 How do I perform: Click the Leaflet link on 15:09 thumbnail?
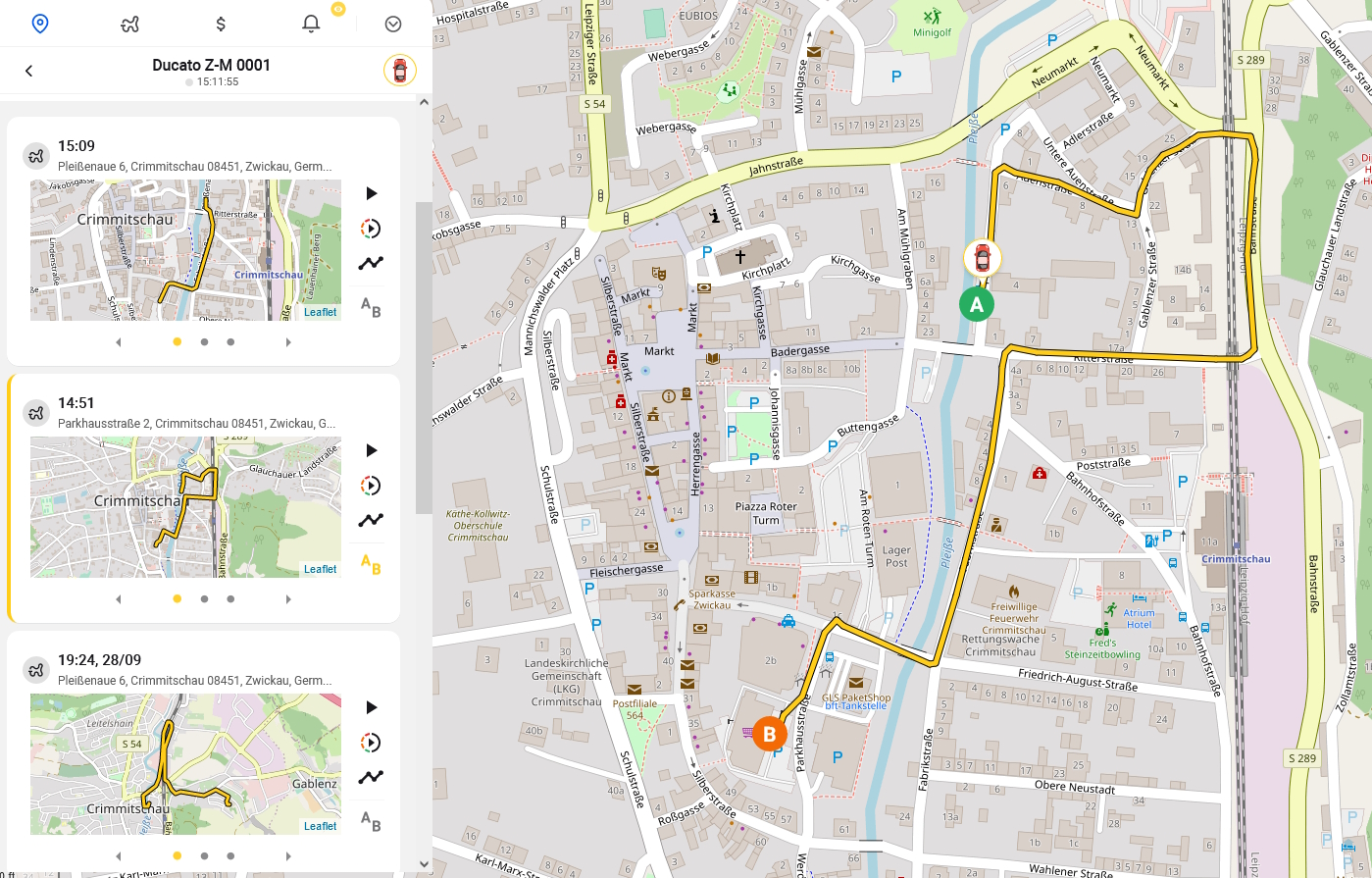[320, 312]
